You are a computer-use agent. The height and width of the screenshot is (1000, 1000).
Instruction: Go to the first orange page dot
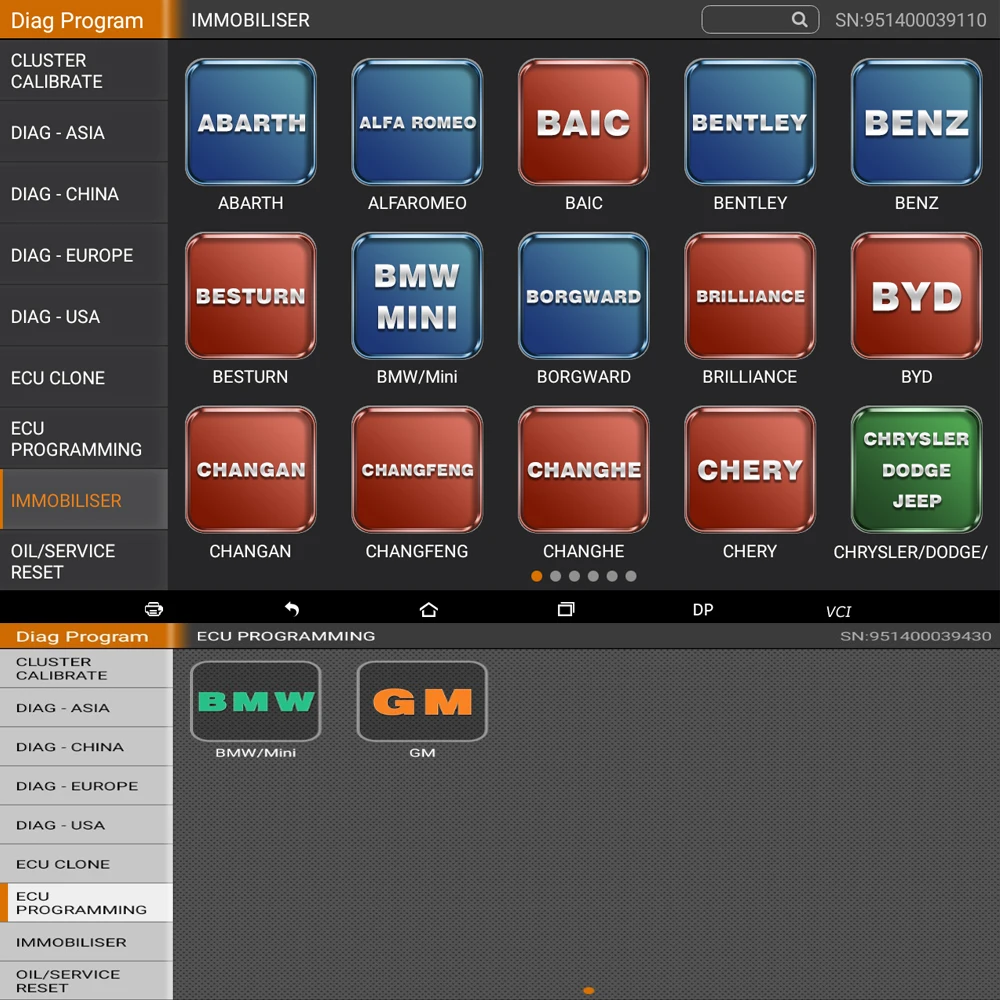click(x=537, y=576)
